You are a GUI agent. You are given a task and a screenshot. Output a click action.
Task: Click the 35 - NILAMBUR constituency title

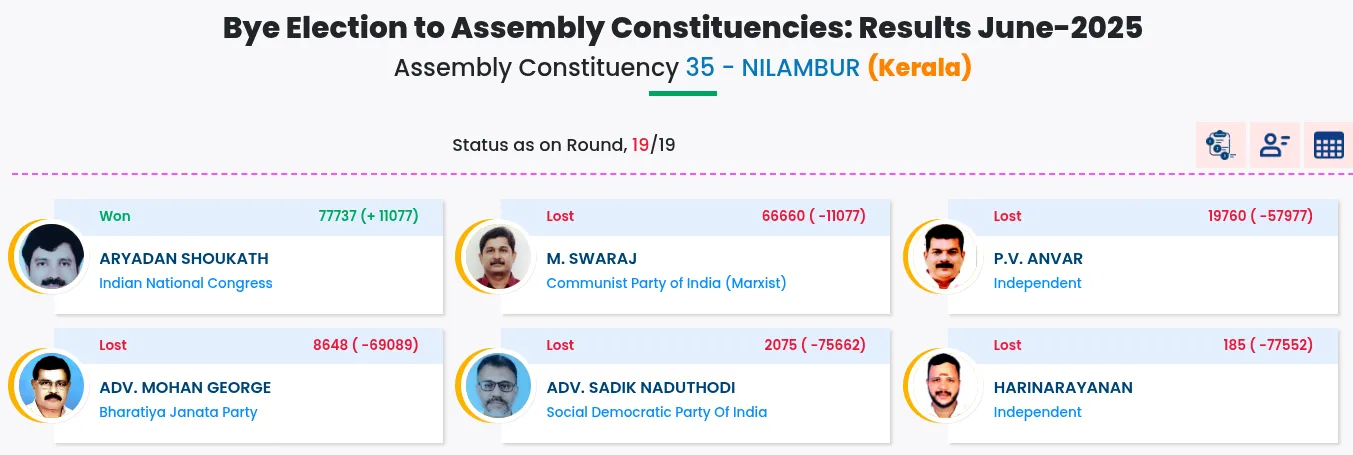click(x=772, y=68)
